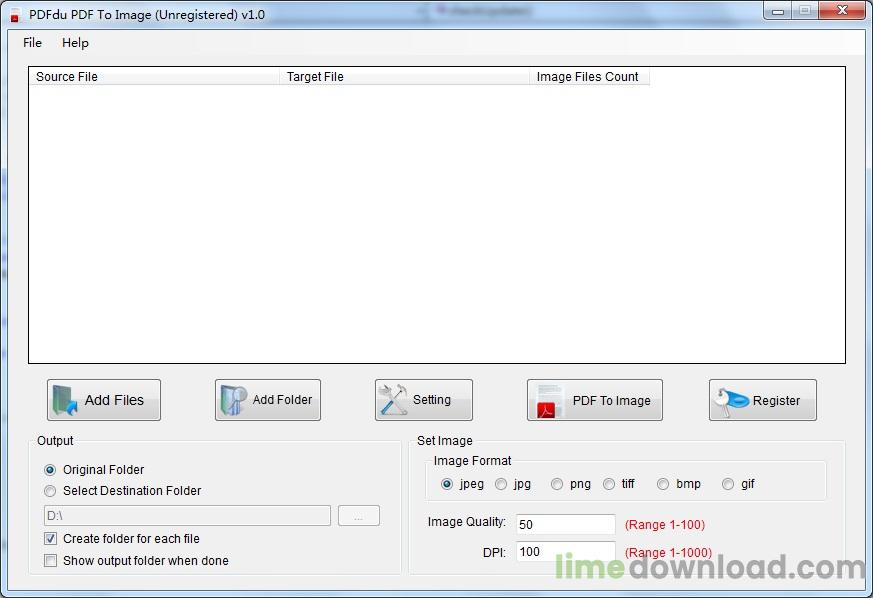Click the Register button
Viewport: 873px width, 598px height.
tap(763, 400)
